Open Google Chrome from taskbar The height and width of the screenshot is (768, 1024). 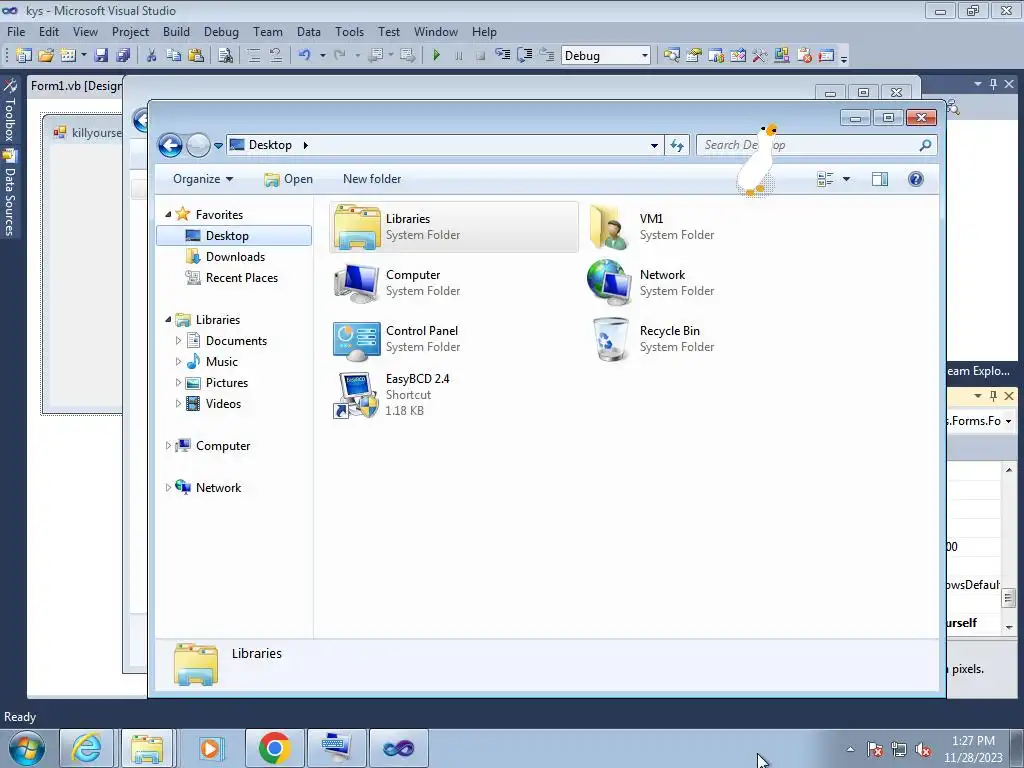274,748
